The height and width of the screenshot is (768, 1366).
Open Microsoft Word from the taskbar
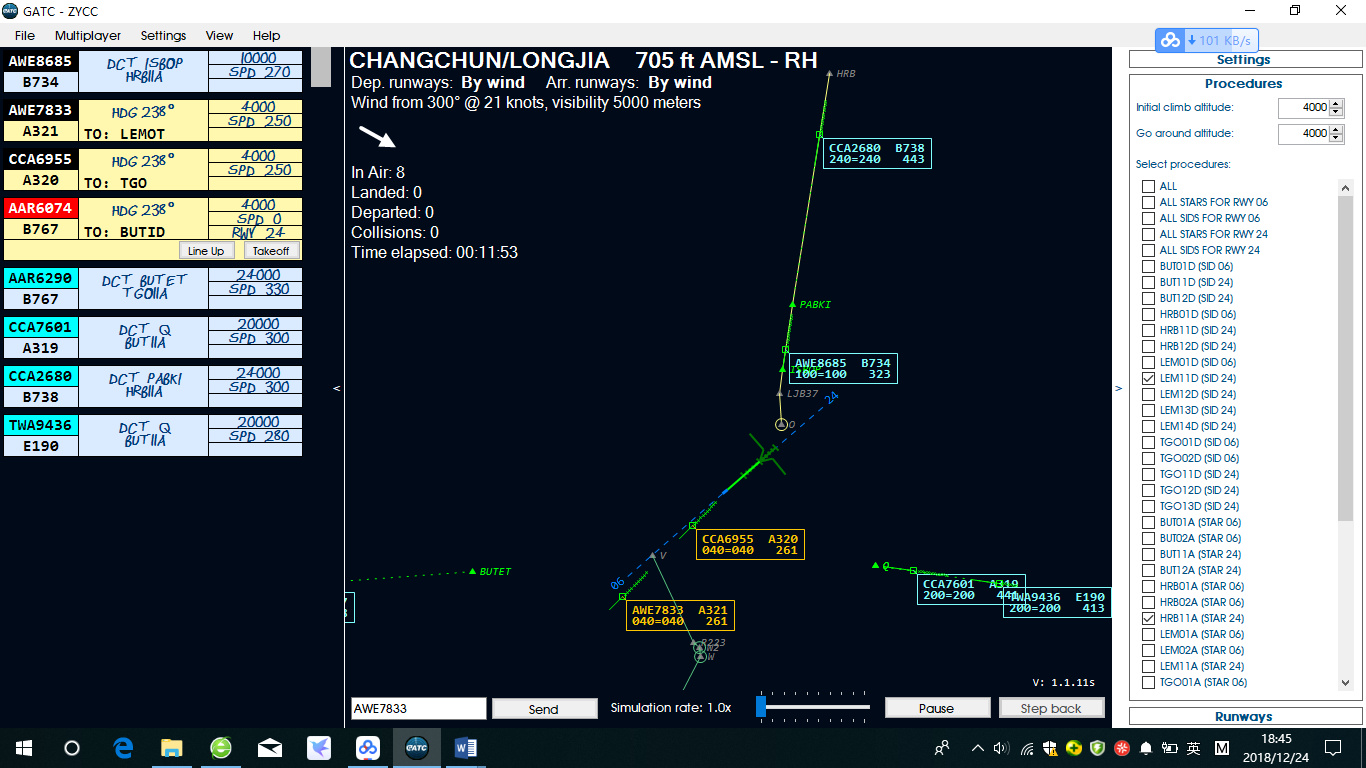(464, 747)
